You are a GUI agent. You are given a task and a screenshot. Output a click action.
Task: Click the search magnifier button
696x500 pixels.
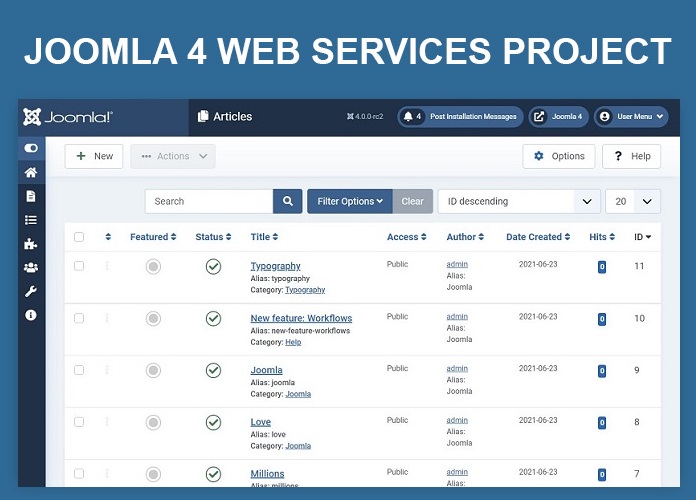pyautogui.click(x=288, y=201)
